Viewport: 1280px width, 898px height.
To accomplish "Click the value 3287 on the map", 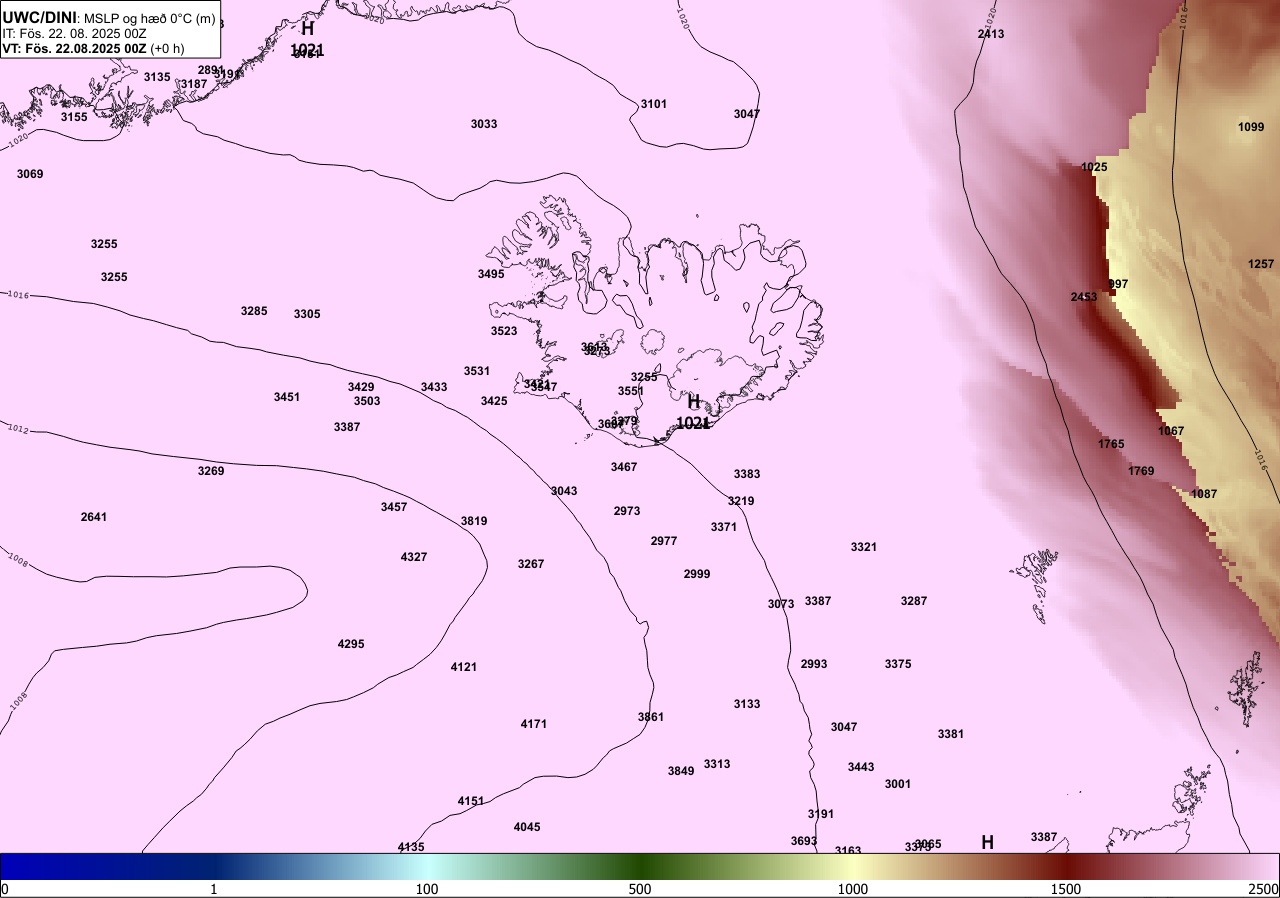I will coord(914,601).
